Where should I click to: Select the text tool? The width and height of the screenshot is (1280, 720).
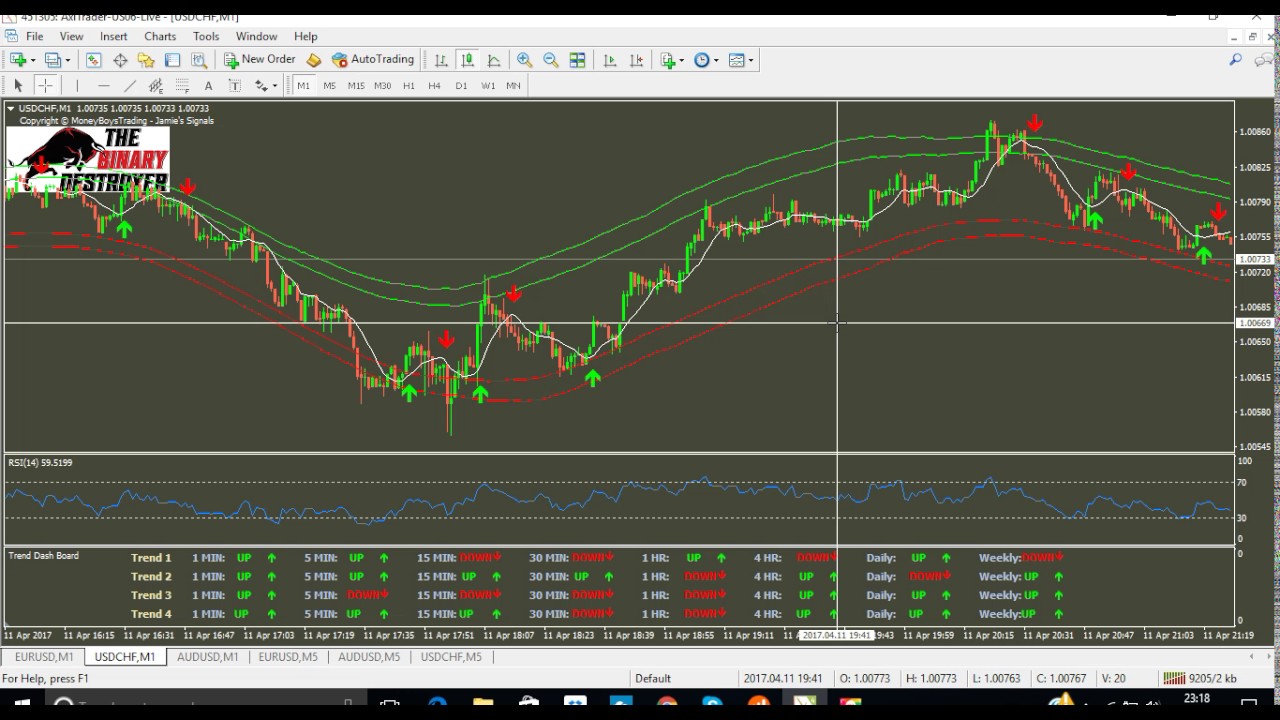[208, 86]
